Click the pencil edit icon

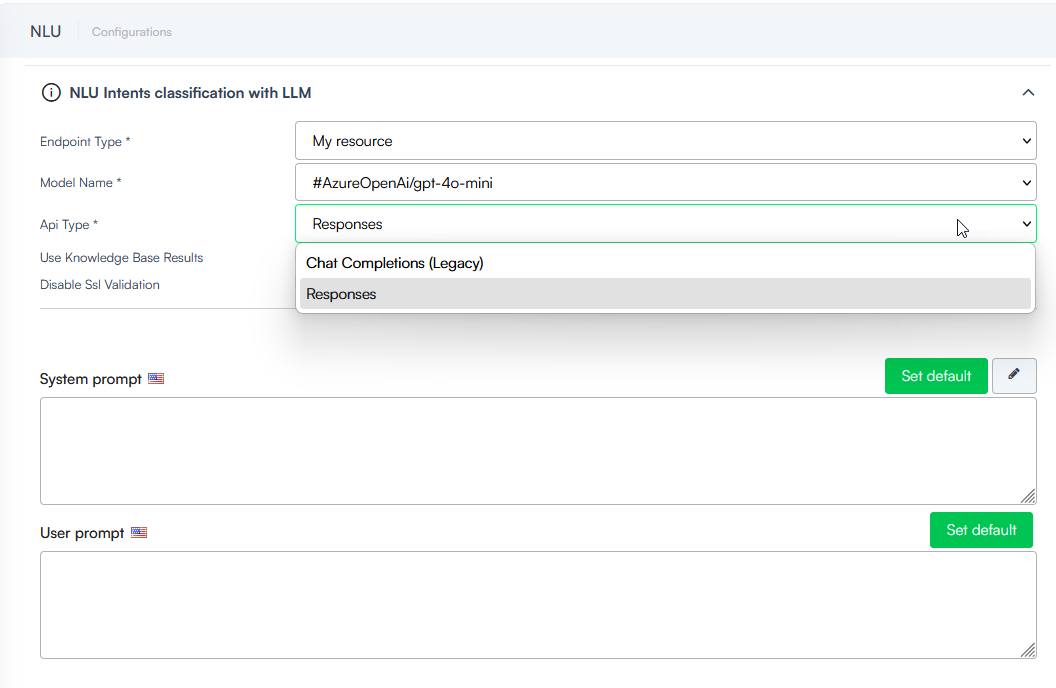[1014, 375]
